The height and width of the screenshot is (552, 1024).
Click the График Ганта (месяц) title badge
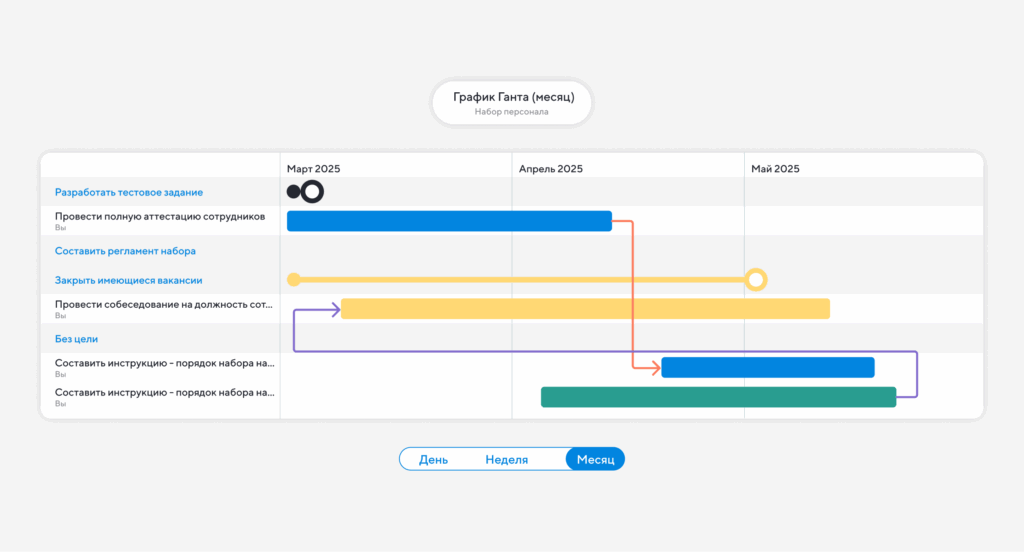point(512,103)
